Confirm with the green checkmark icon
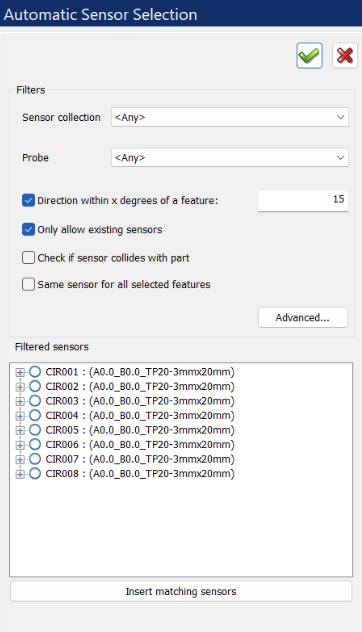 [309, 56]
